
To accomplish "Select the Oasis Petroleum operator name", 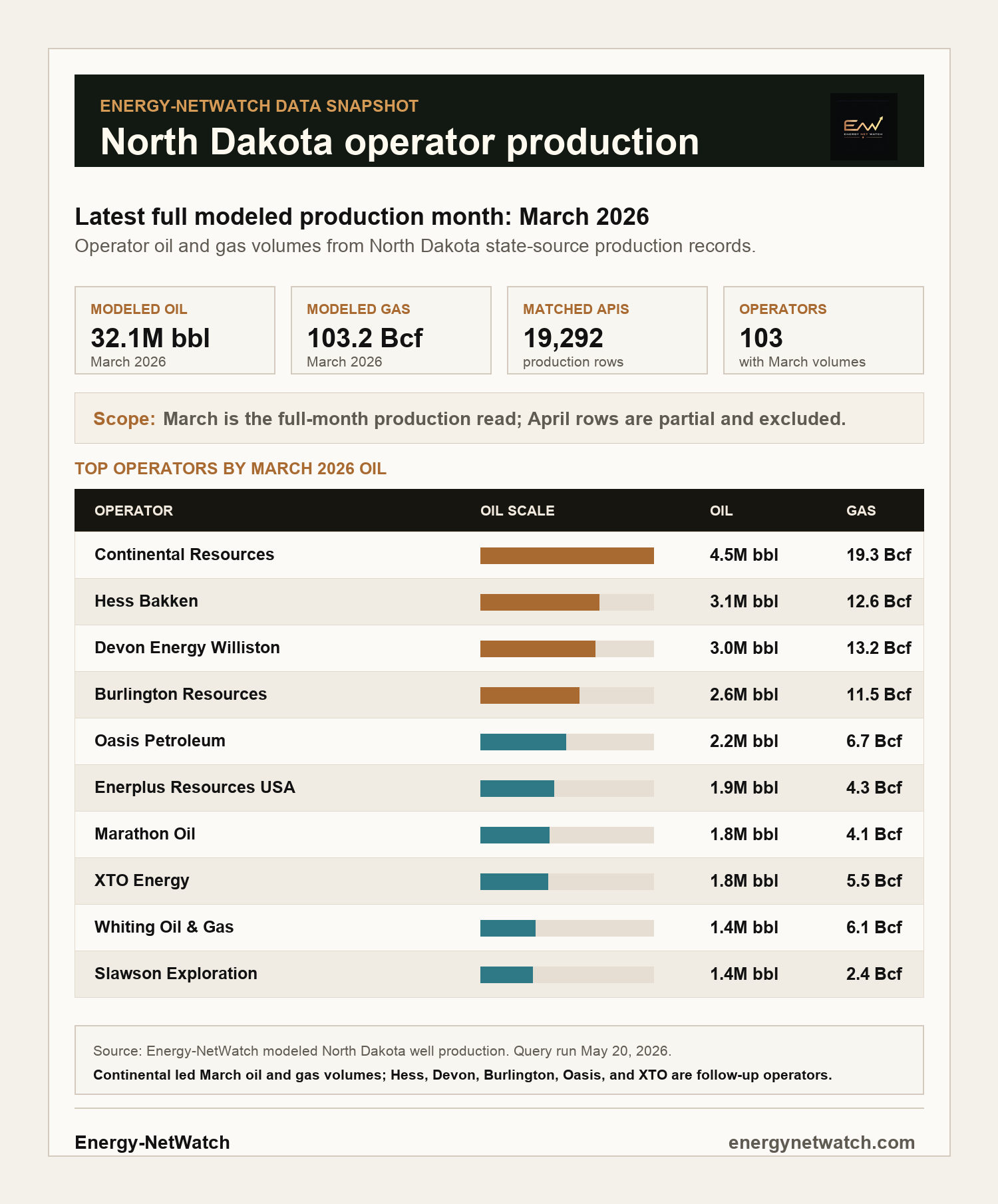I will 160,740.
